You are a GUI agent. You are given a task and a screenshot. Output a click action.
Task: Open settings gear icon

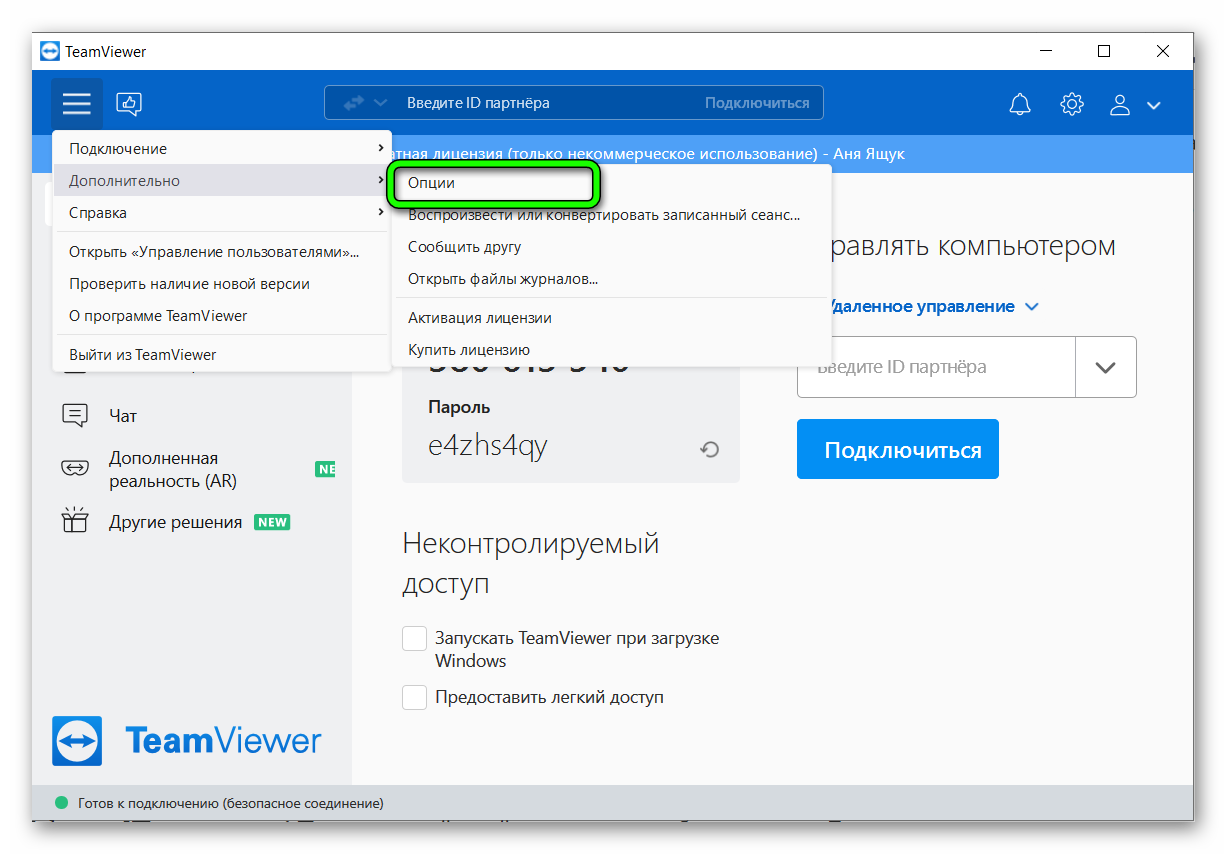[1072, 104]
